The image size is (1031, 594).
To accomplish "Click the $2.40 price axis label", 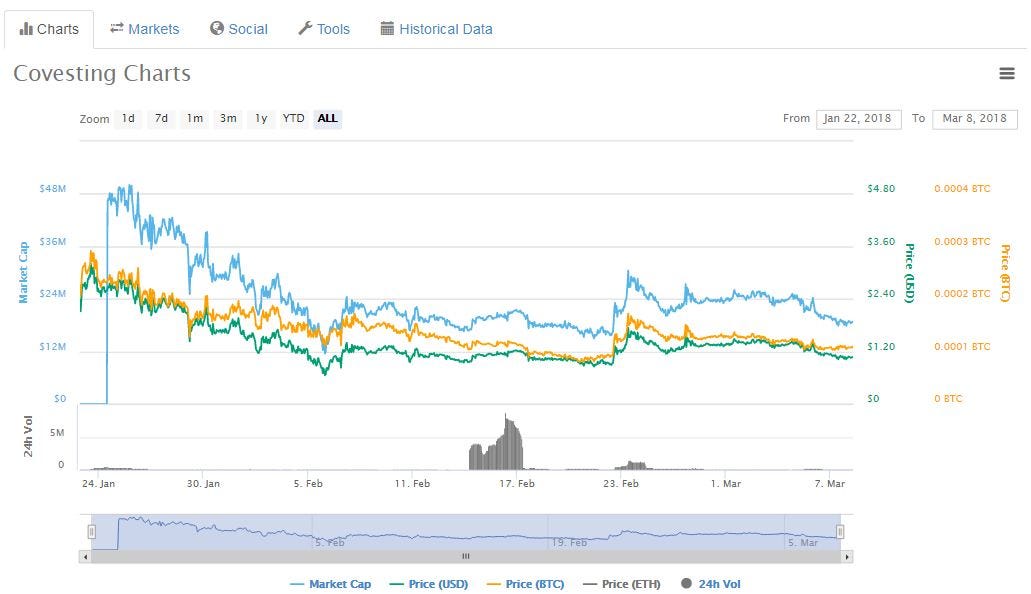I will tap(881, 294).
